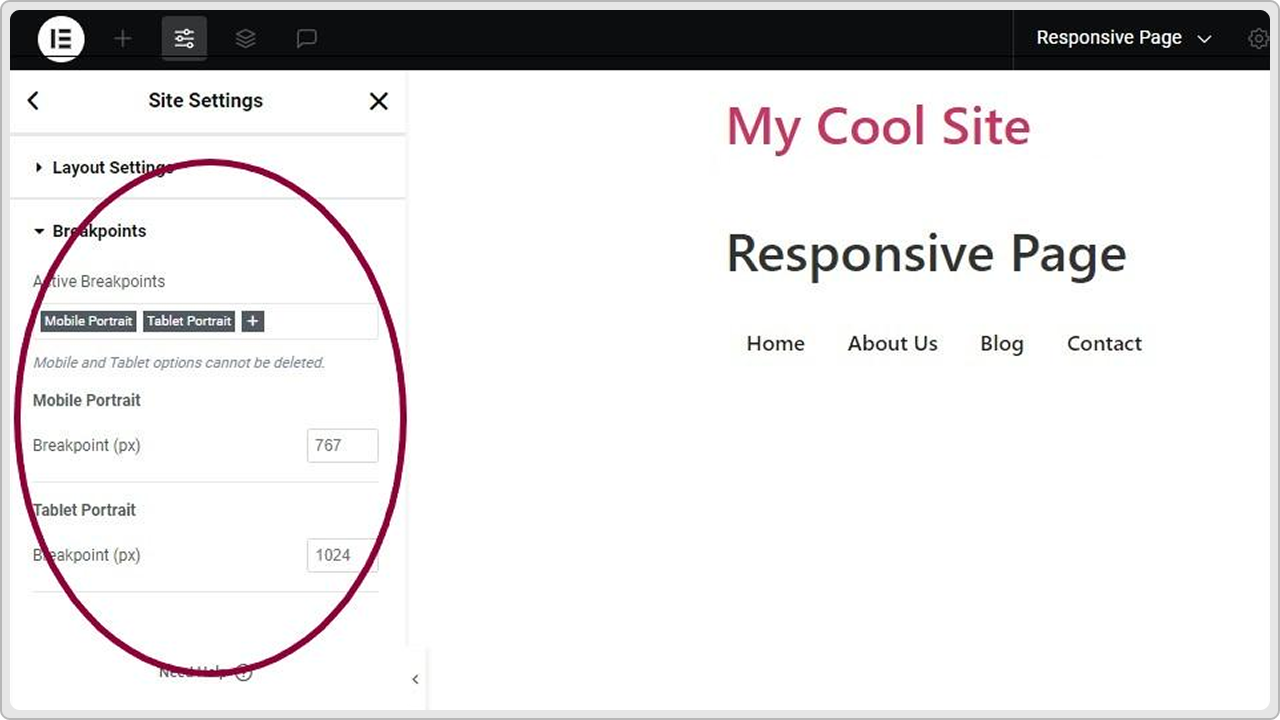Select the Site Settings sliders icon
This screenshot has width=1280, height=720.
[x=184, y=38]
